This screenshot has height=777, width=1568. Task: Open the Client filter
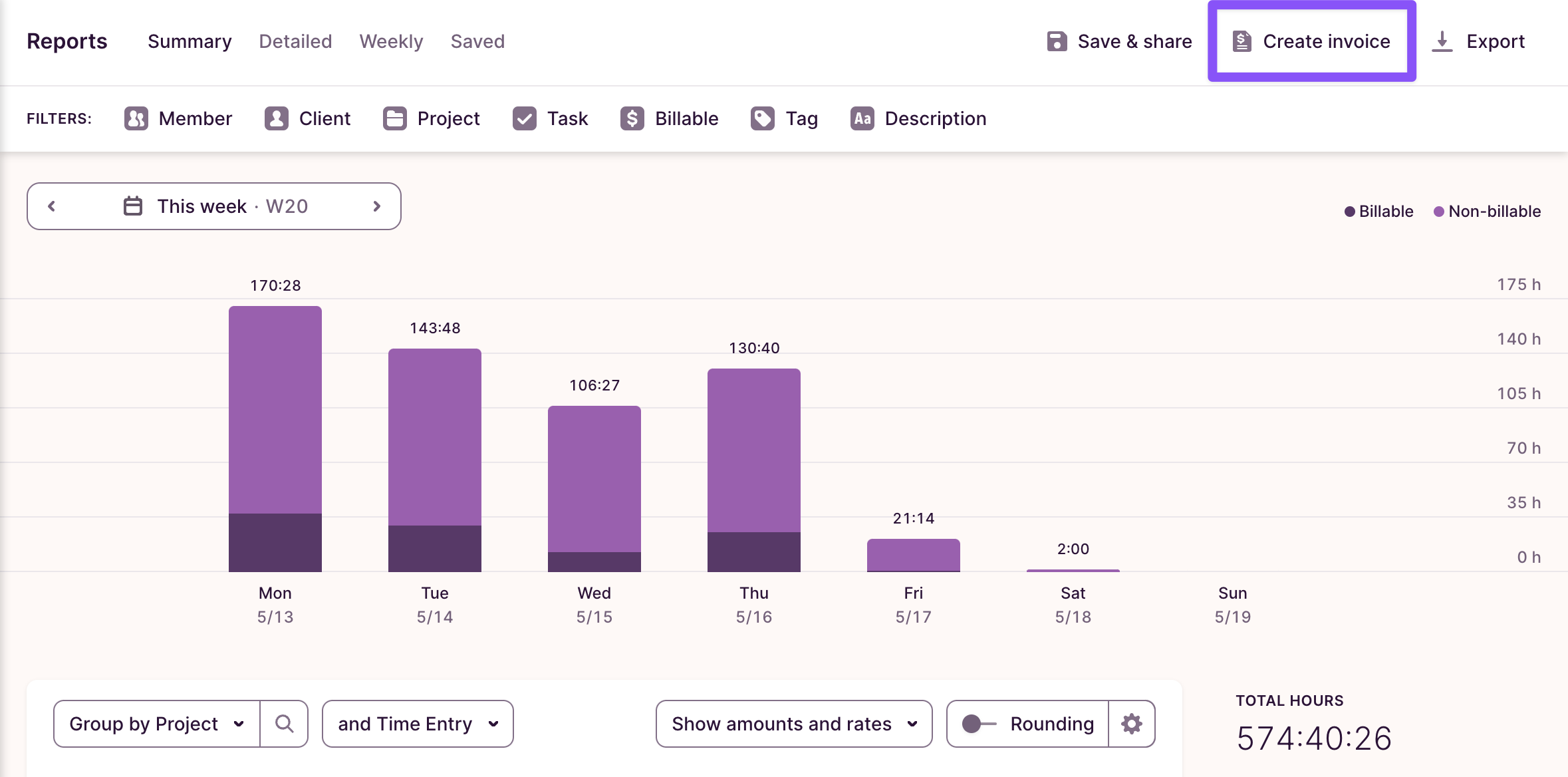pos(307,118)
